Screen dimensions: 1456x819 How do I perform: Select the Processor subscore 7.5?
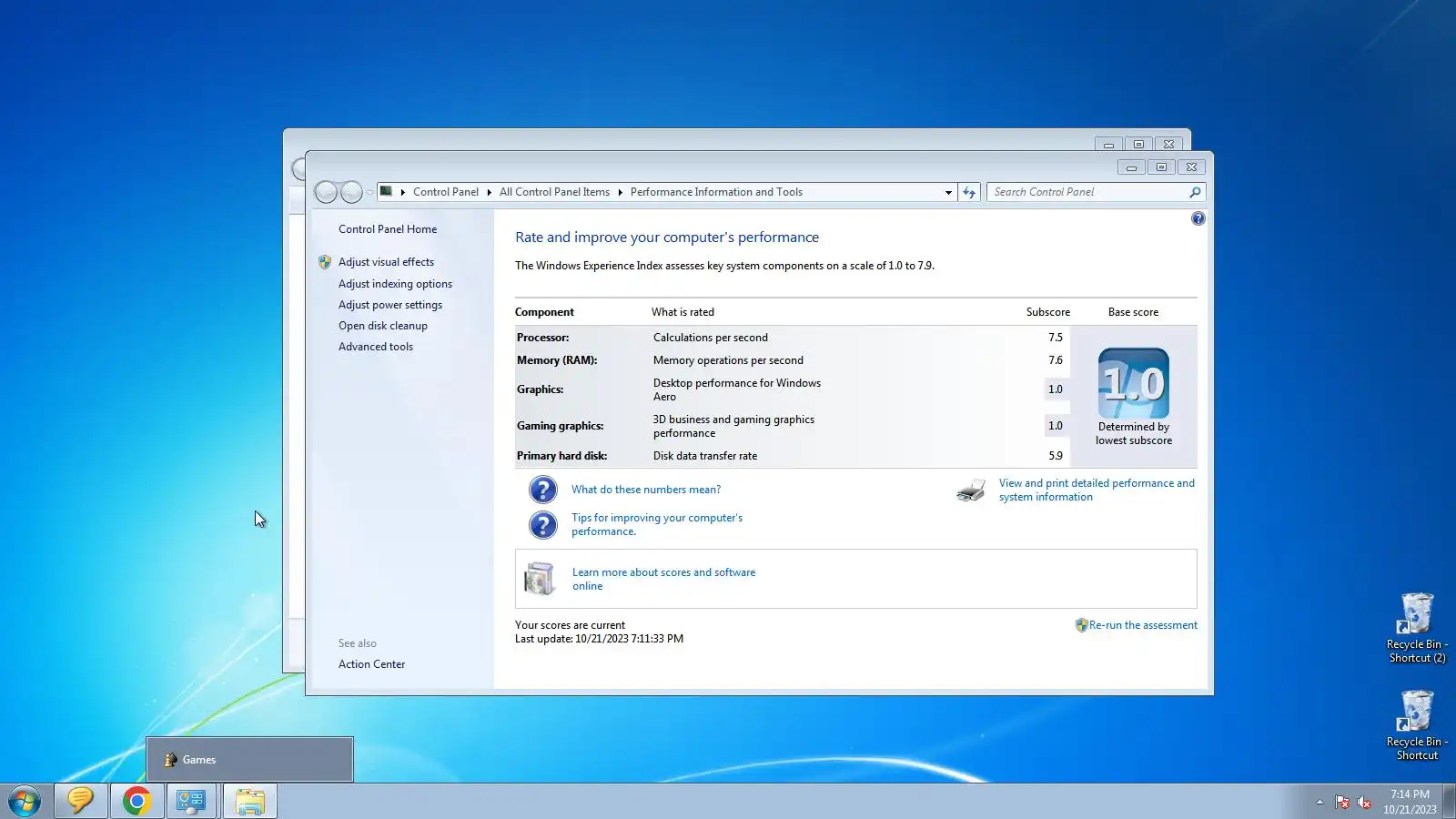[1056, 338]
